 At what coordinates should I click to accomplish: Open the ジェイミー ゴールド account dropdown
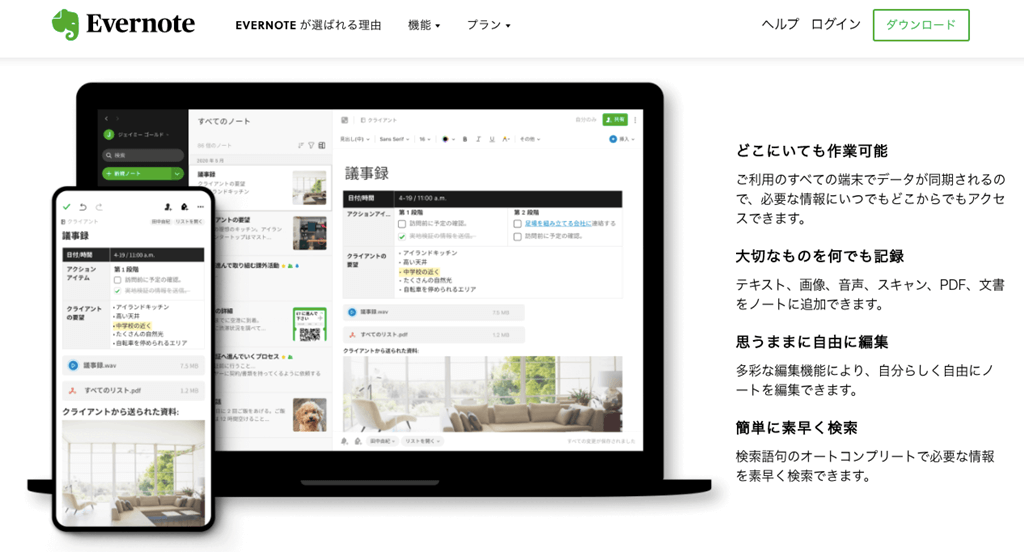(x=143, y=135)
